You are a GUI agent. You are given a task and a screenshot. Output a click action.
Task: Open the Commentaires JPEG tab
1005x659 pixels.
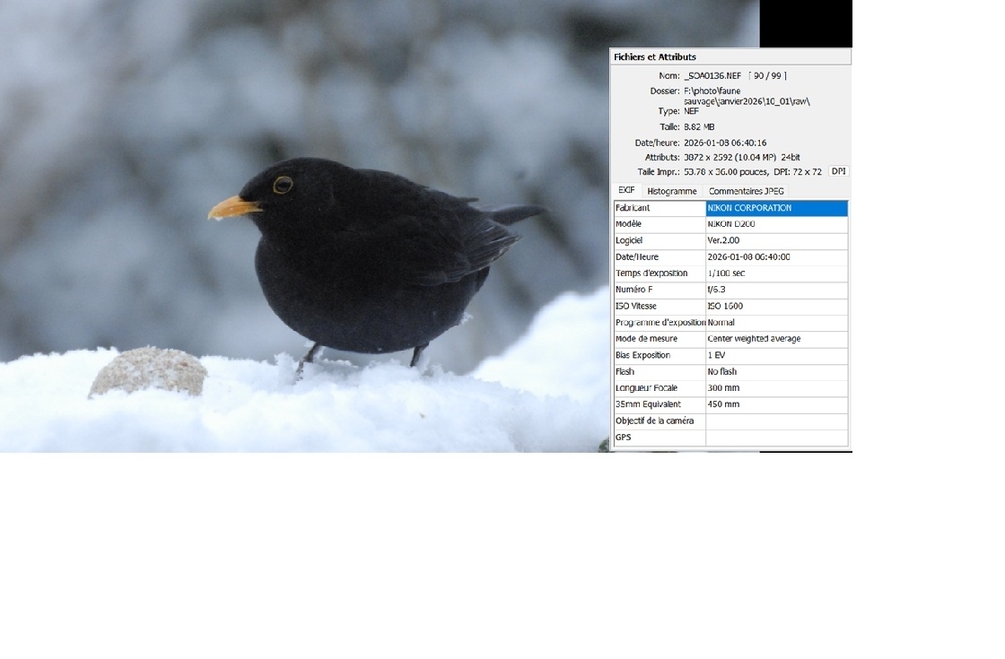746,191
